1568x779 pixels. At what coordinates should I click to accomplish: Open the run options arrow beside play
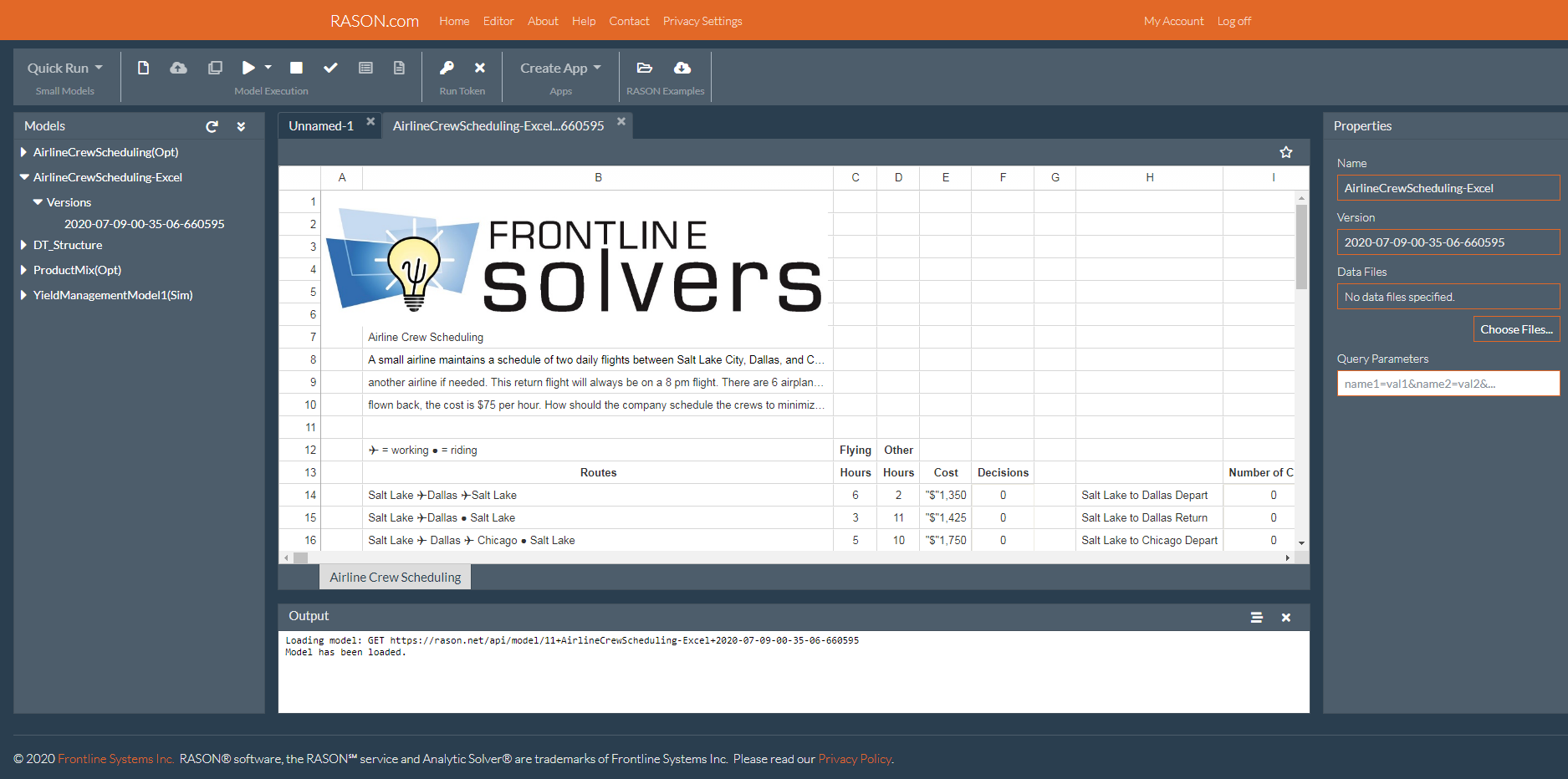pos(268,67)
